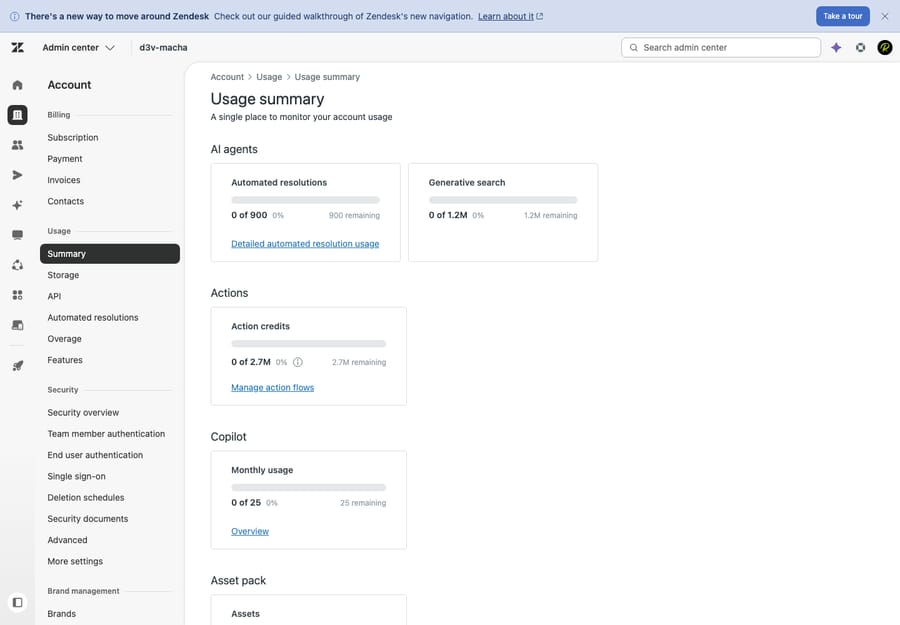900x625 pixels.
Task: Click the Account breadcrumb
Action: [x=227, y=77]
